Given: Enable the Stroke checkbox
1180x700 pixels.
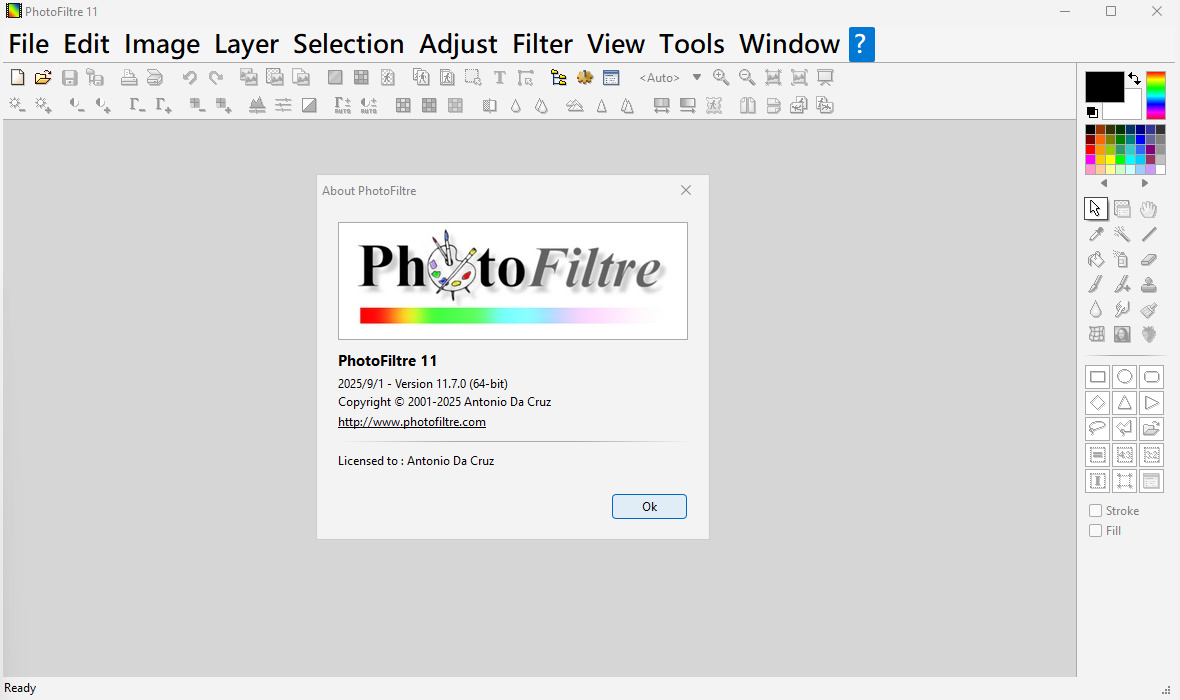Looking at the screenshot, I should pos(1096,511).
